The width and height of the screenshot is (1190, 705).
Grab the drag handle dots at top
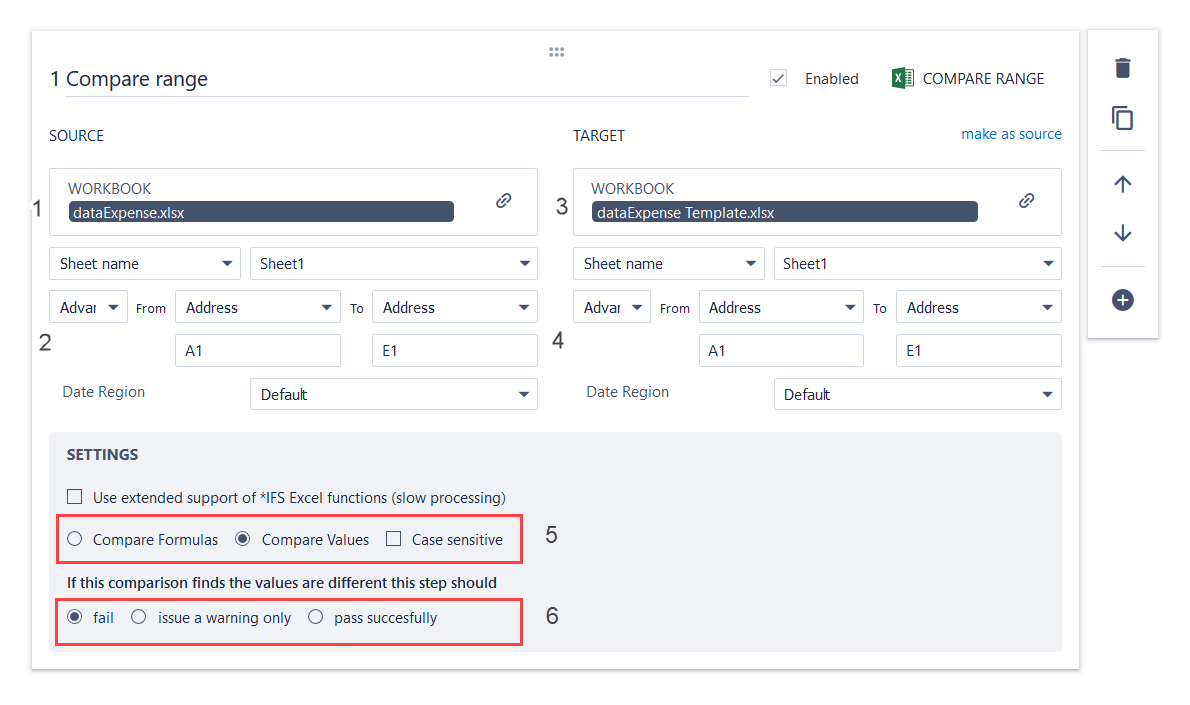557,52
